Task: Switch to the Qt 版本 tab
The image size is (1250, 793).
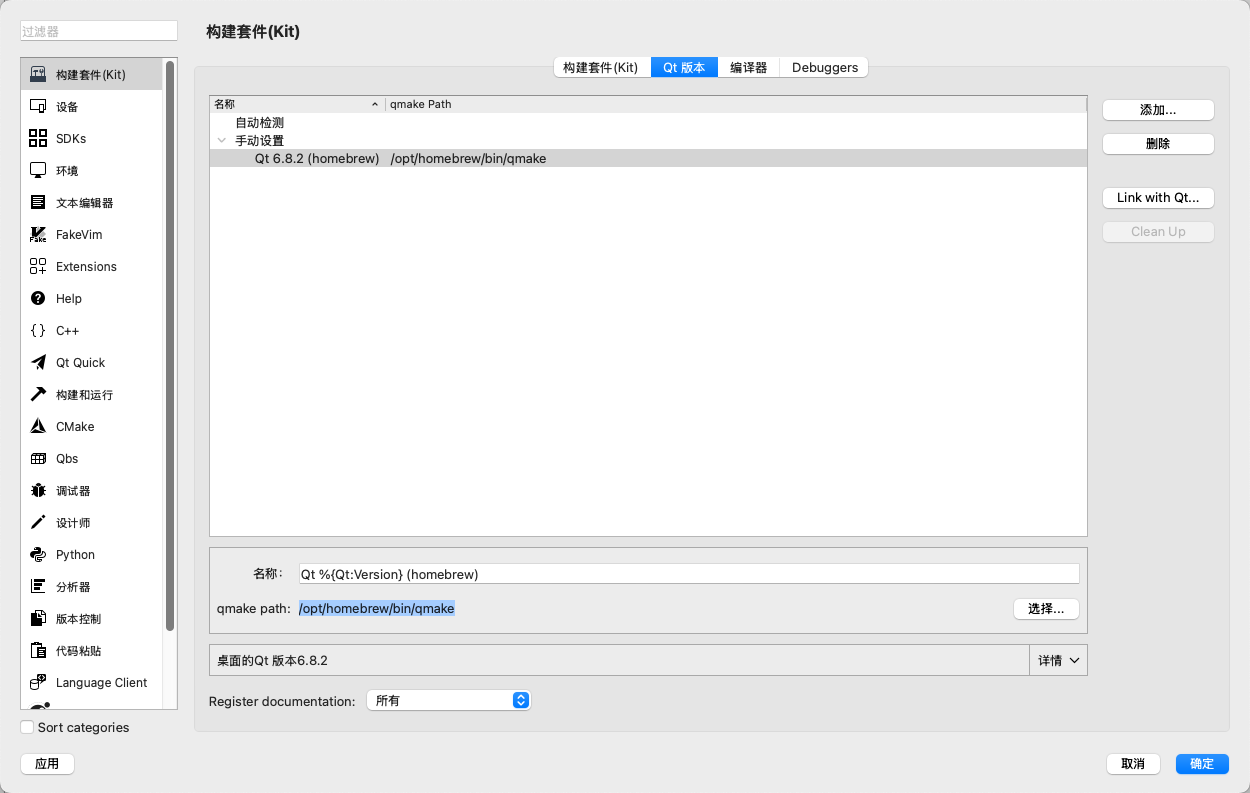Action: [684, 68]
